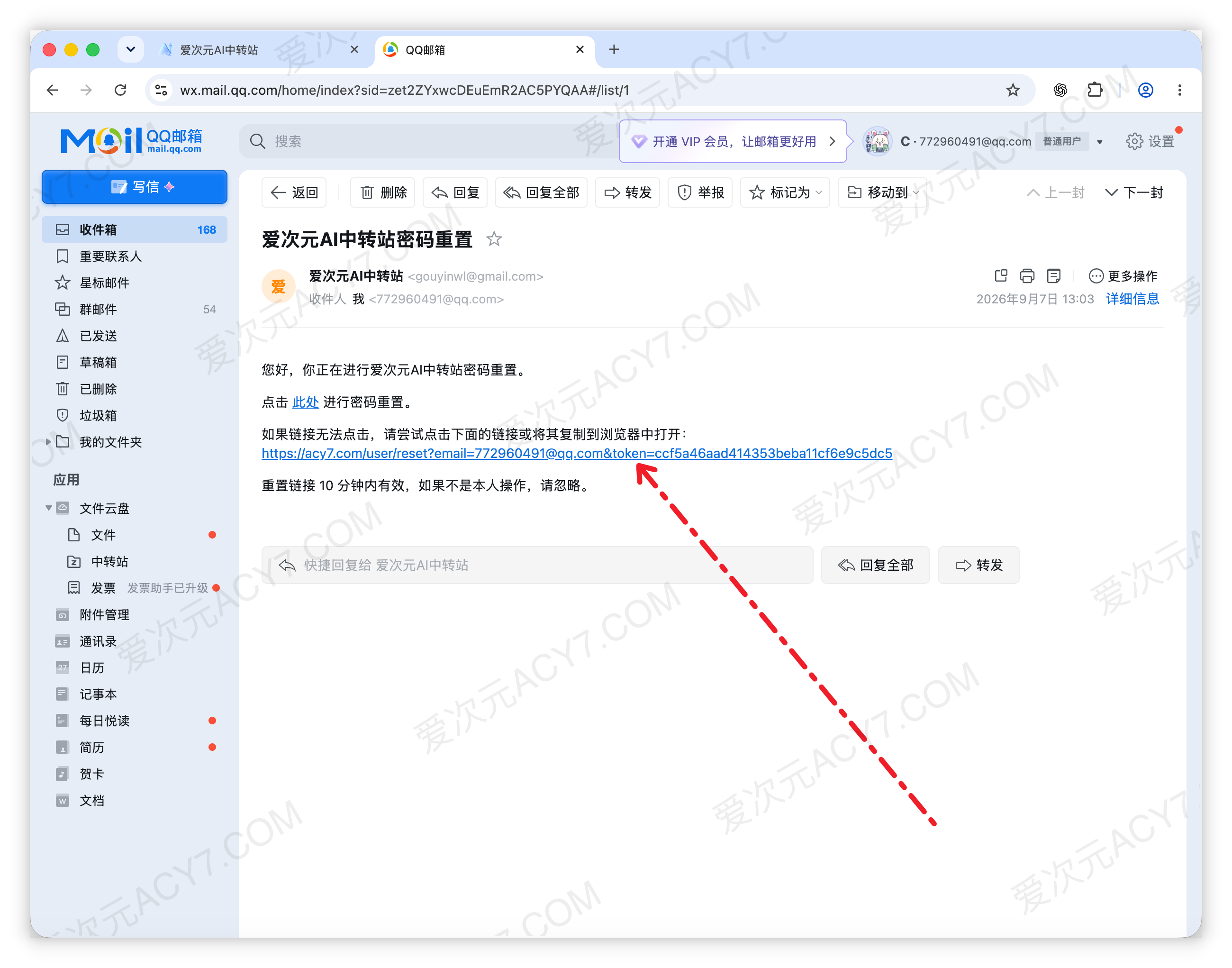This screenshot has height=968, width=1232.
Task: Open Chrome three-dot menu
Action: pos(1179,90)
